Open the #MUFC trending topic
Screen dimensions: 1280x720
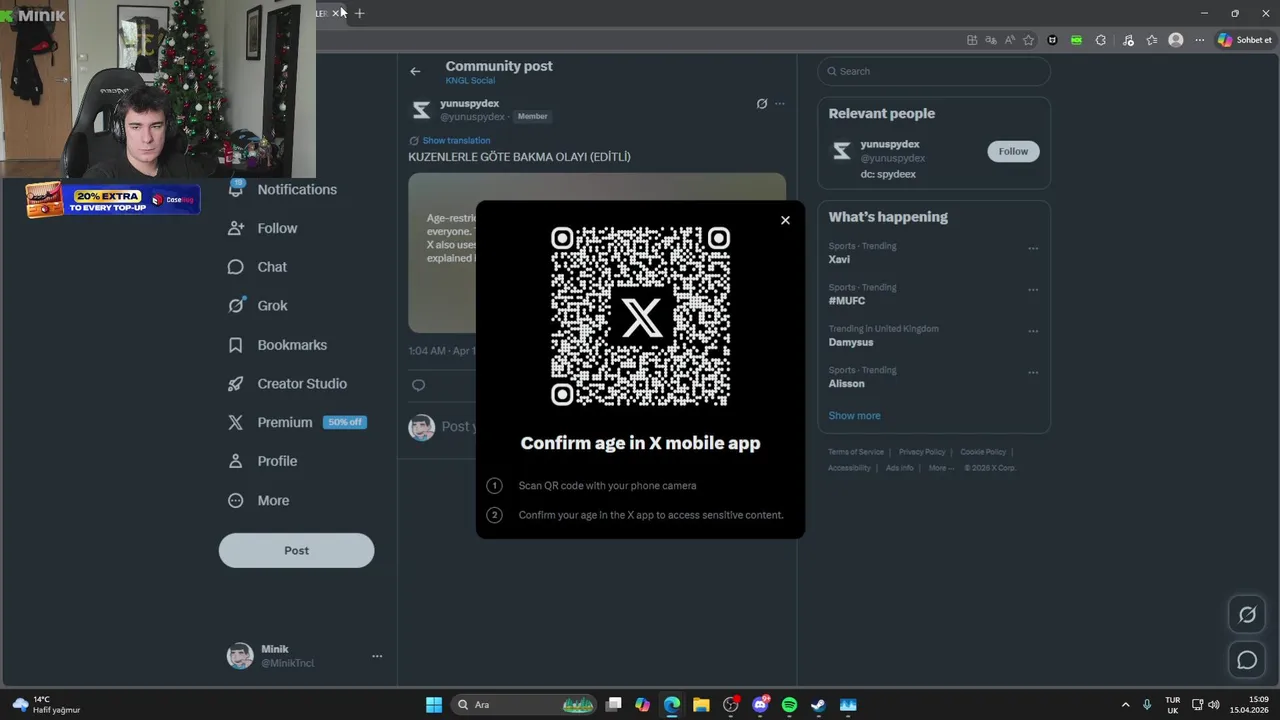tap(847, 301)
